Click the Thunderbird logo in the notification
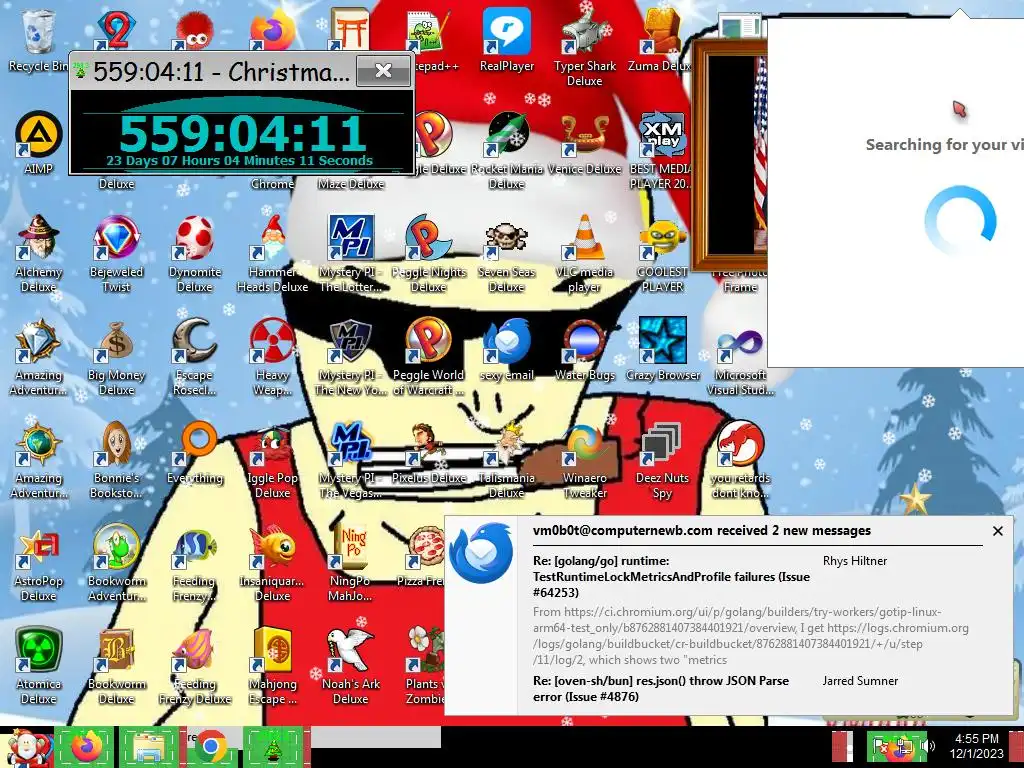This screenshot has height=768, width=1024. (x=481, y=552)
